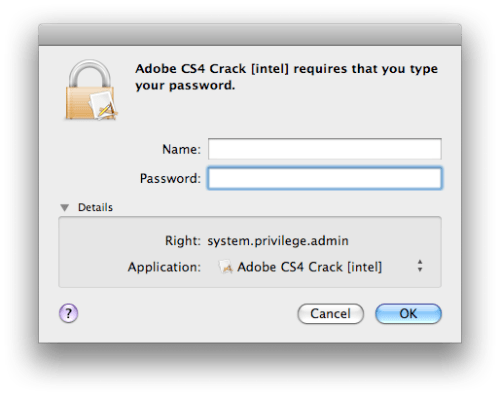500x396 pixels.
Task: Click the "Application:" label in Details
Action: tap(164, 267)
